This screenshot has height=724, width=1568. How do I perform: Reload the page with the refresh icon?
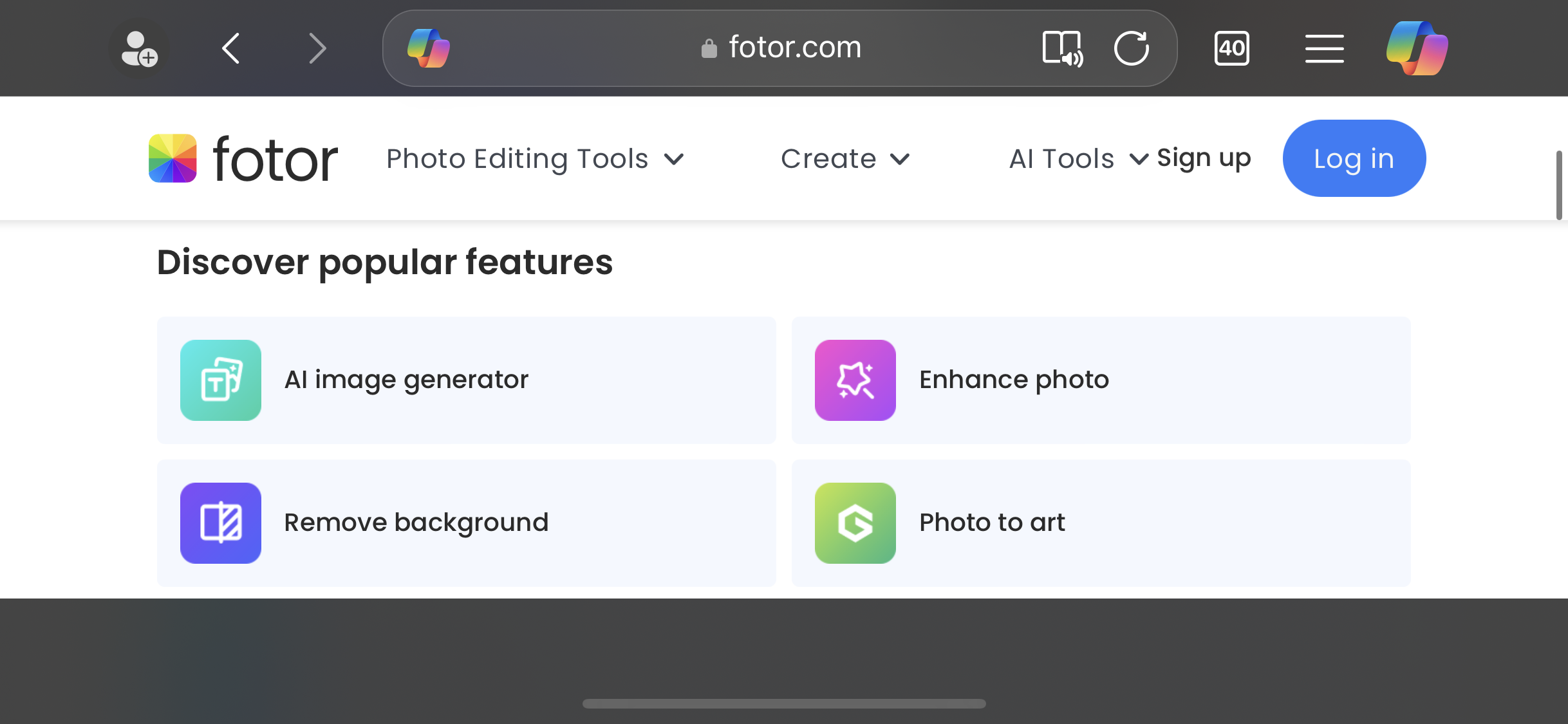(x=1132, y=48)
